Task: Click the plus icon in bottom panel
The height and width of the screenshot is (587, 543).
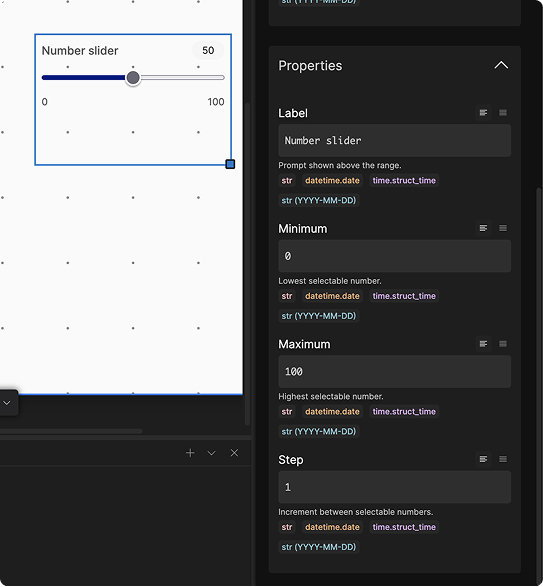Action: (x=190, y=453)
